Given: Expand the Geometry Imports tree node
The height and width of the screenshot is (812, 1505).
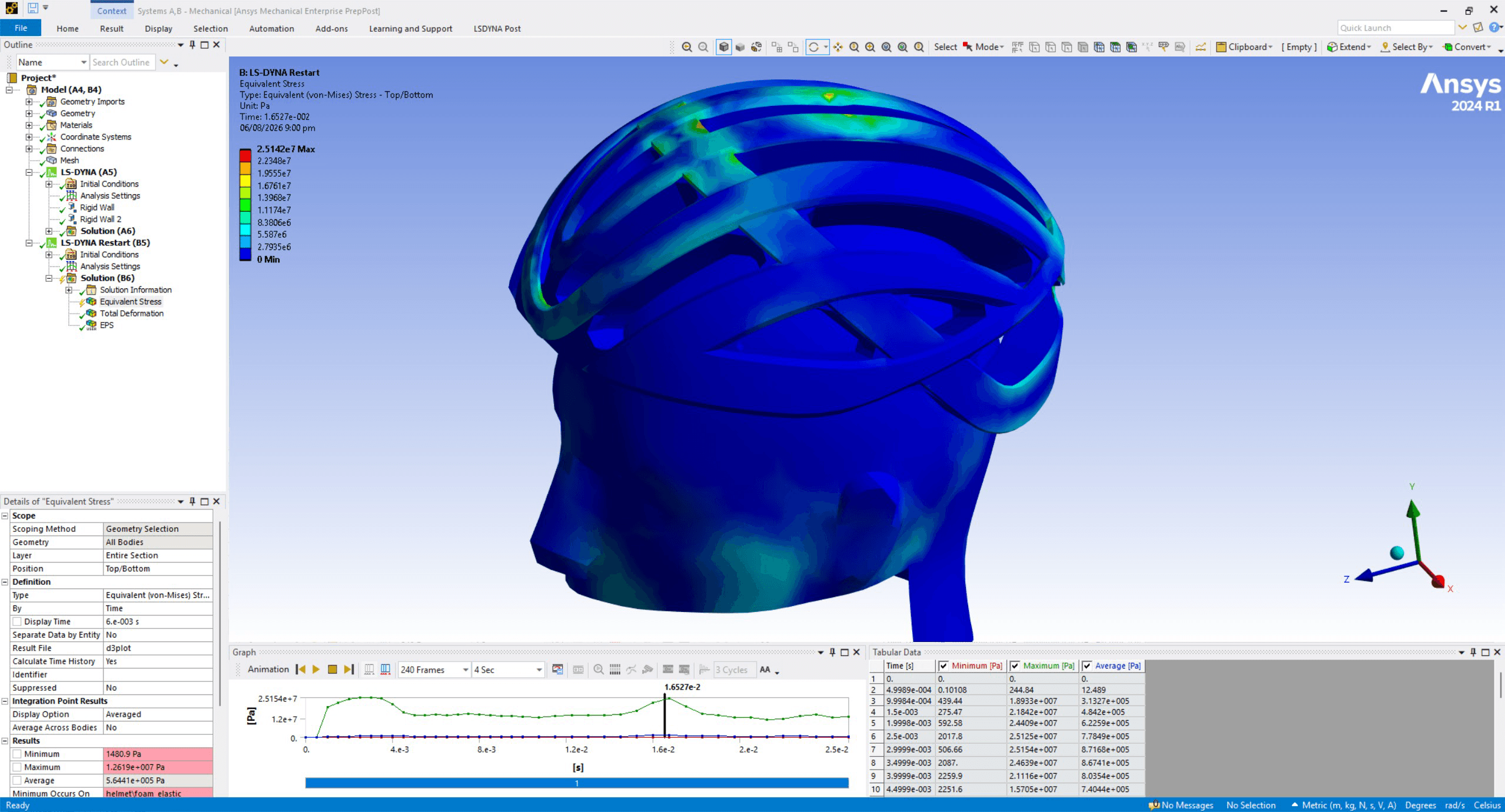Looking at the screenshot, I should coord(29,102).
